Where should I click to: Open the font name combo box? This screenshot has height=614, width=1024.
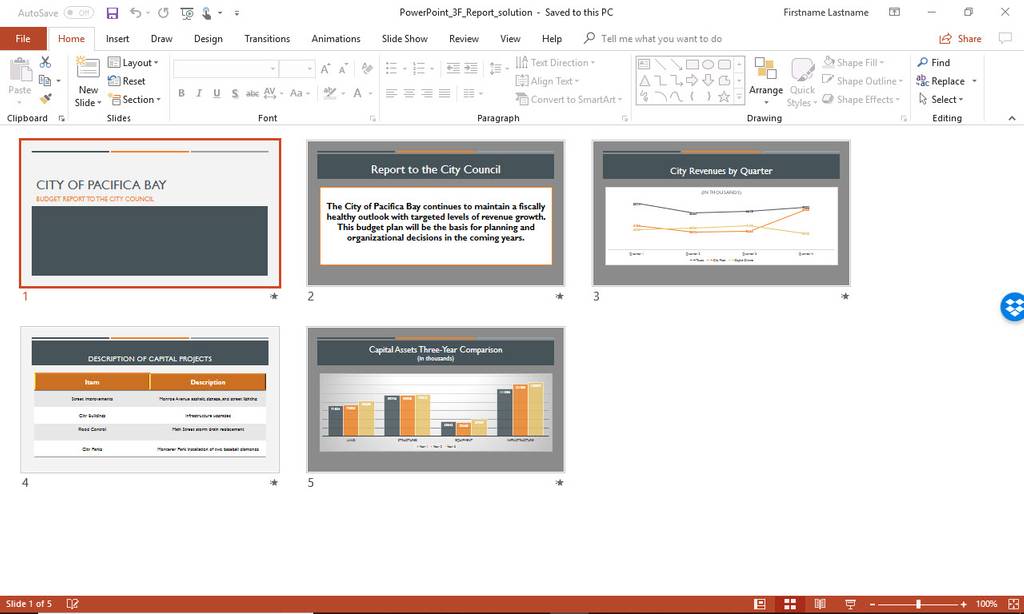pyautogui.click(x=226, y=69)
